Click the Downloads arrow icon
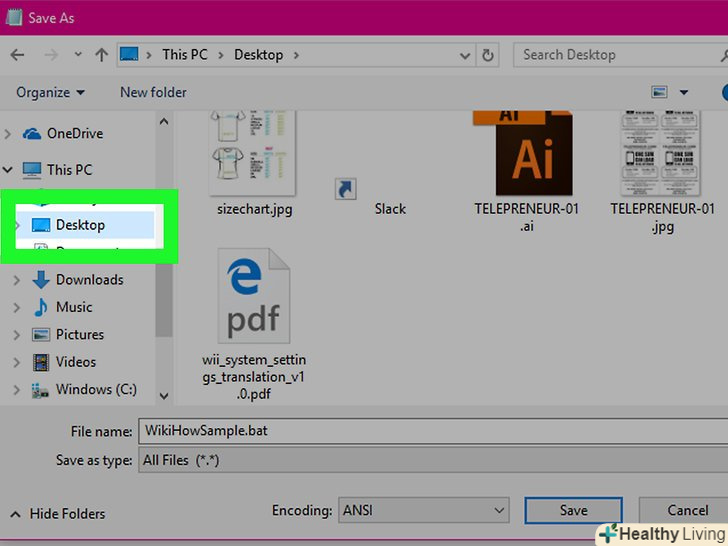728x546 pixels. [x=41, y=280]
